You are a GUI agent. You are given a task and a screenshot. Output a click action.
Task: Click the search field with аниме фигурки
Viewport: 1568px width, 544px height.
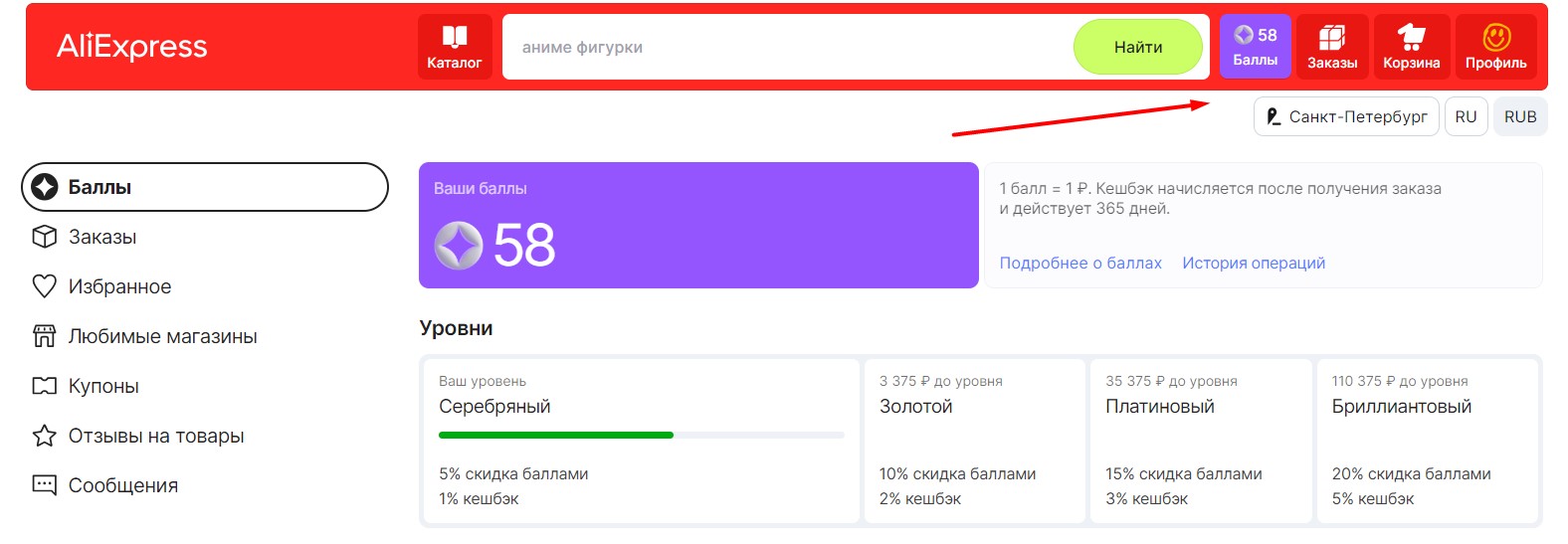point(786,47)
